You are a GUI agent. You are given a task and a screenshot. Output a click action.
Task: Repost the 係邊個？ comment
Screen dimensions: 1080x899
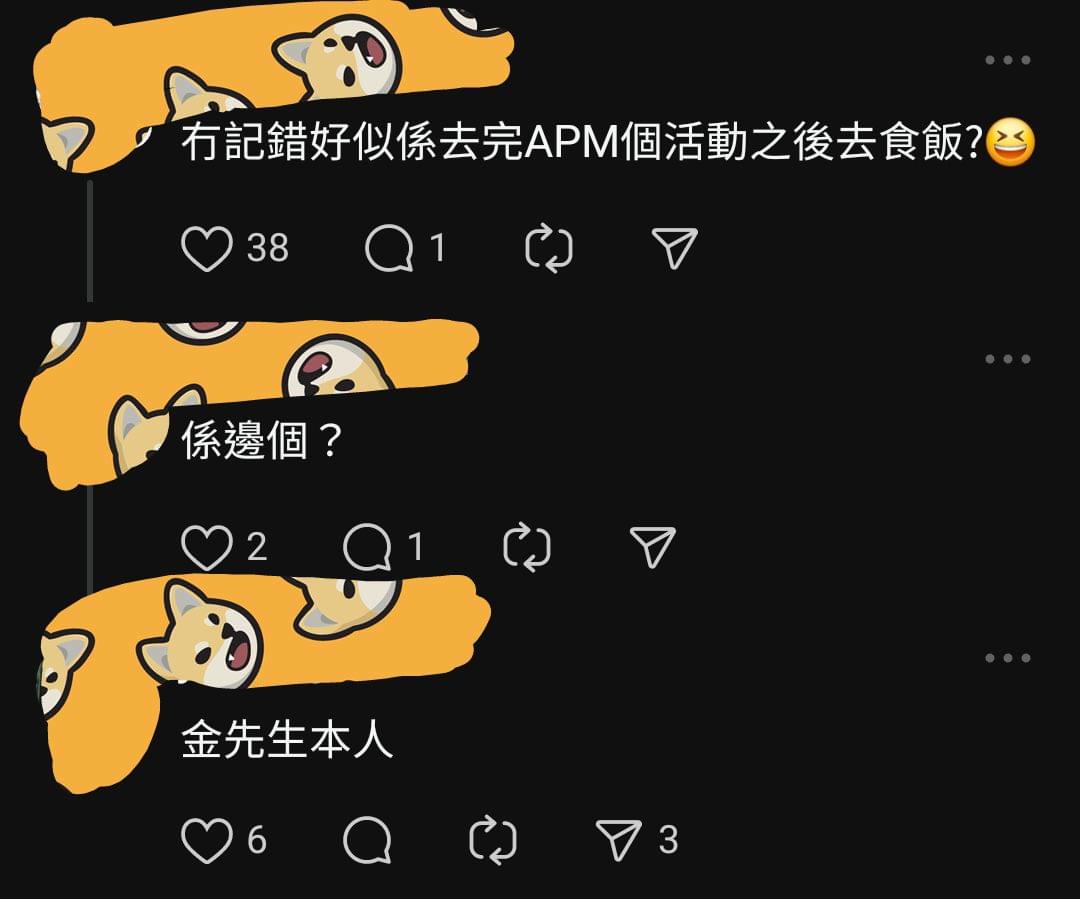click(x=527, y=547)
